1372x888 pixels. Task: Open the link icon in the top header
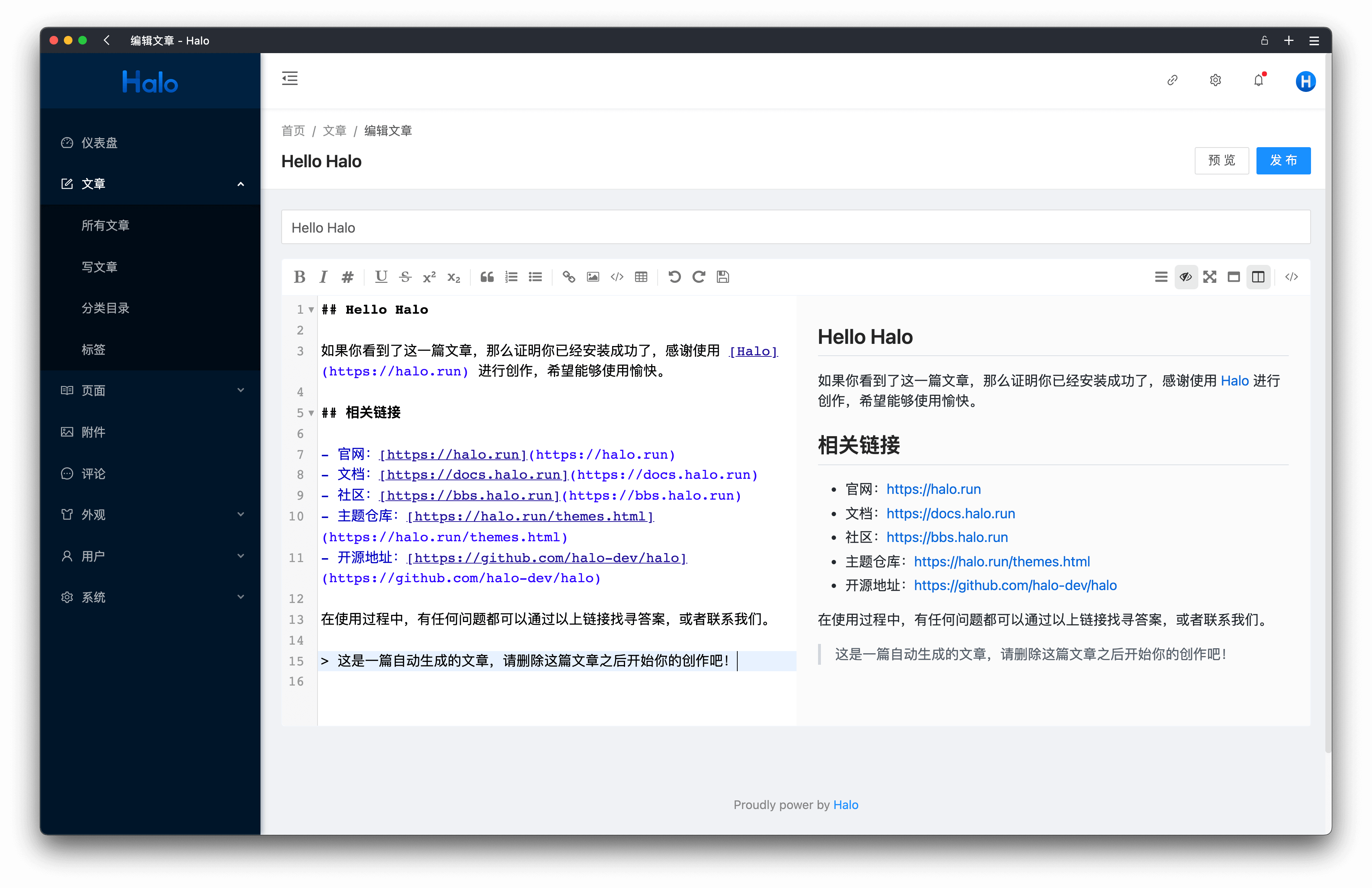[x=1172, y=80]
